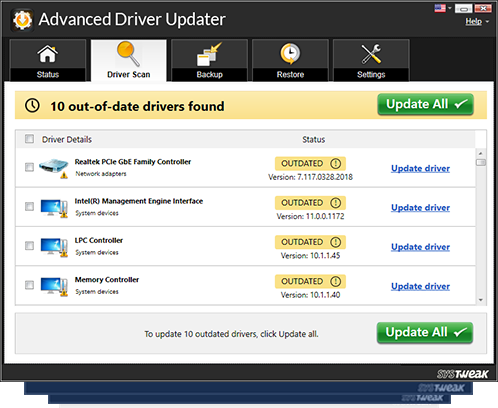
Task: Open the Settings tab
Action: coord(371,60)
